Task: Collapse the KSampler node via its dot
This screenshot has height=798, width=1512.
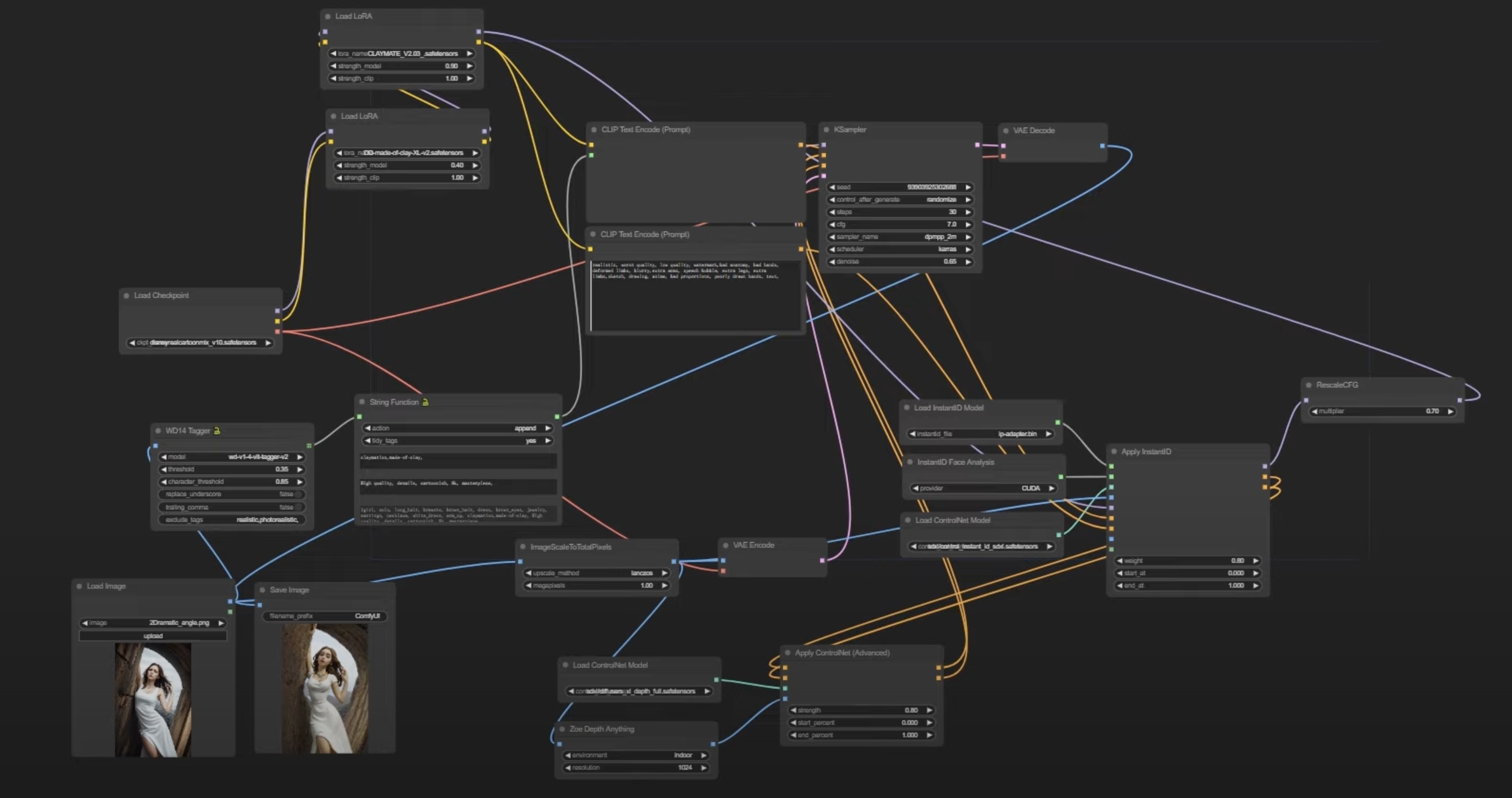Action: click(826, 130)
